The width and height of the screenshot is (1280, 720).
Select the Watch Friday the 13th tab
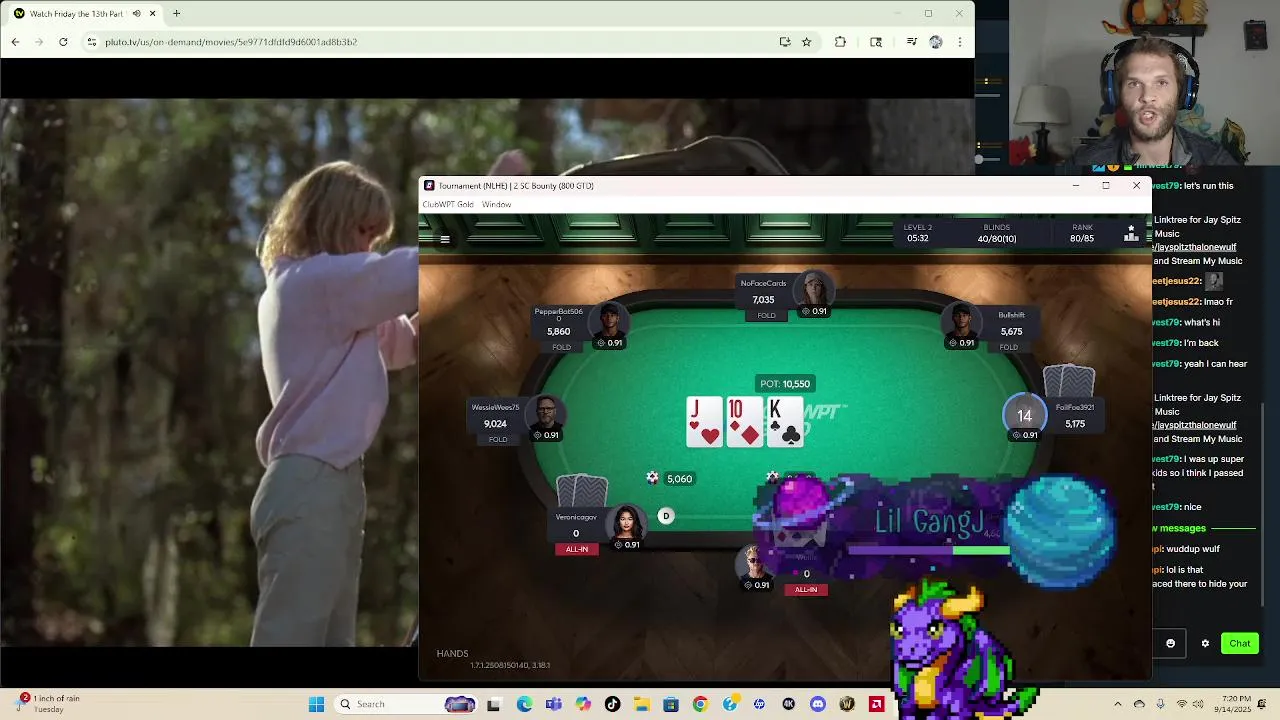coord(84,14)
